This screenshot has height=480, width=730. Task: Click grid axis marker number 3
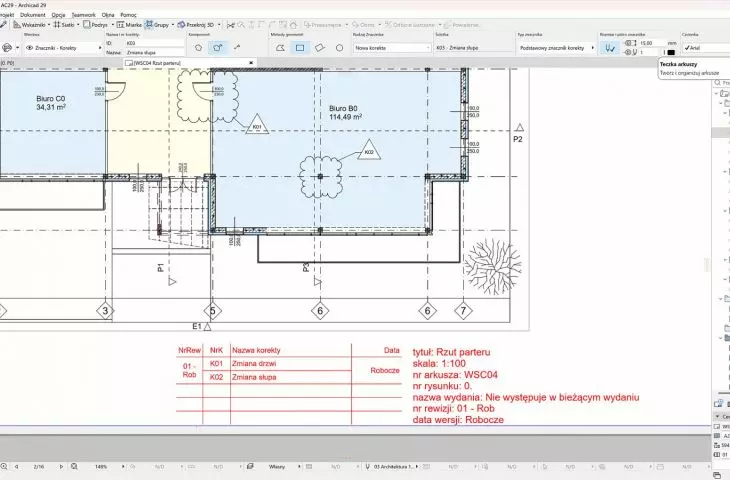click(105, 311)
